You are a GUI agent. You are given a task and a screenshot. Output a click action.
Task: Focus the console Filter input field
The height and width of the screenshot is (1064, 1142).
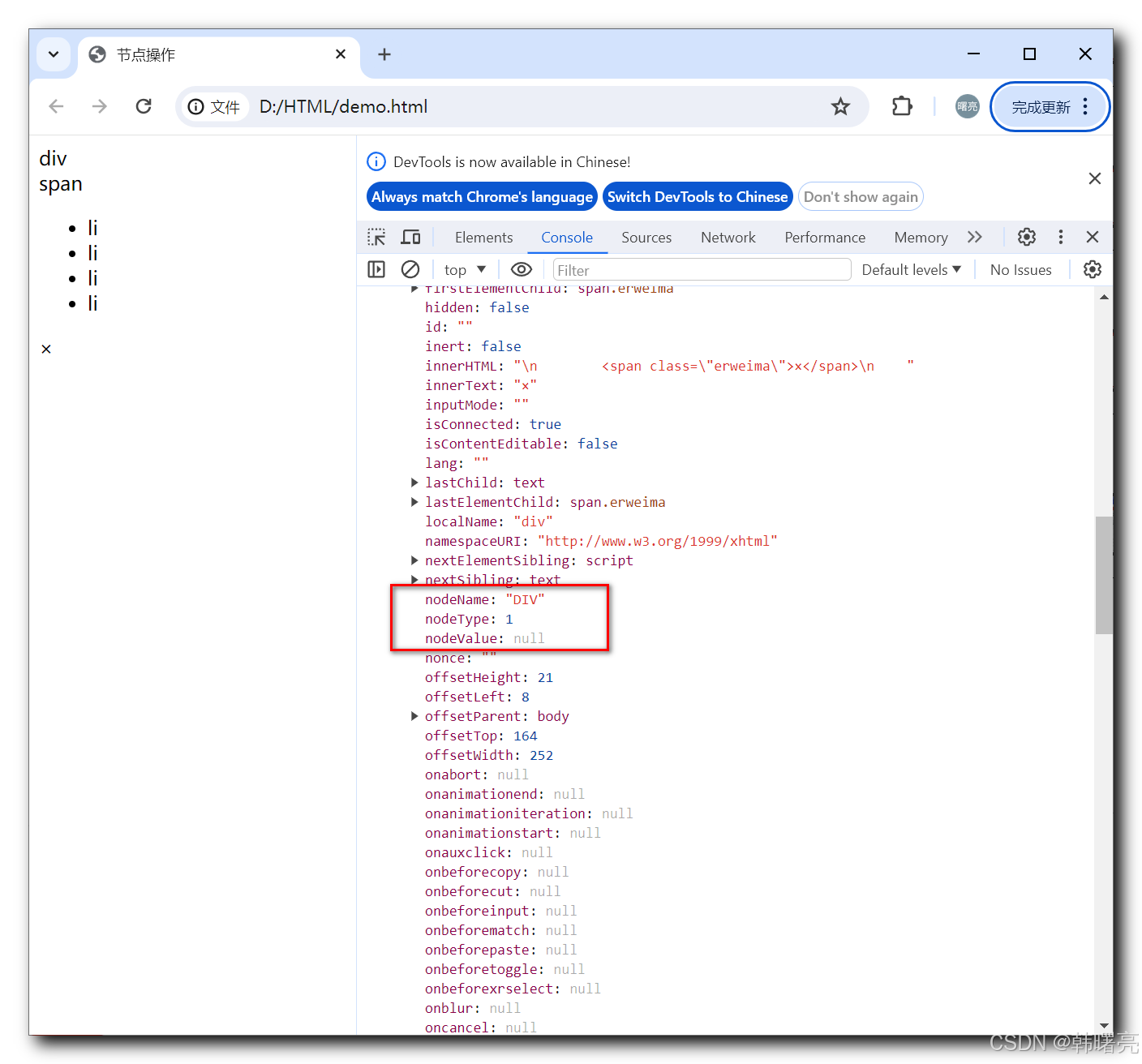[x=702, y=269]
